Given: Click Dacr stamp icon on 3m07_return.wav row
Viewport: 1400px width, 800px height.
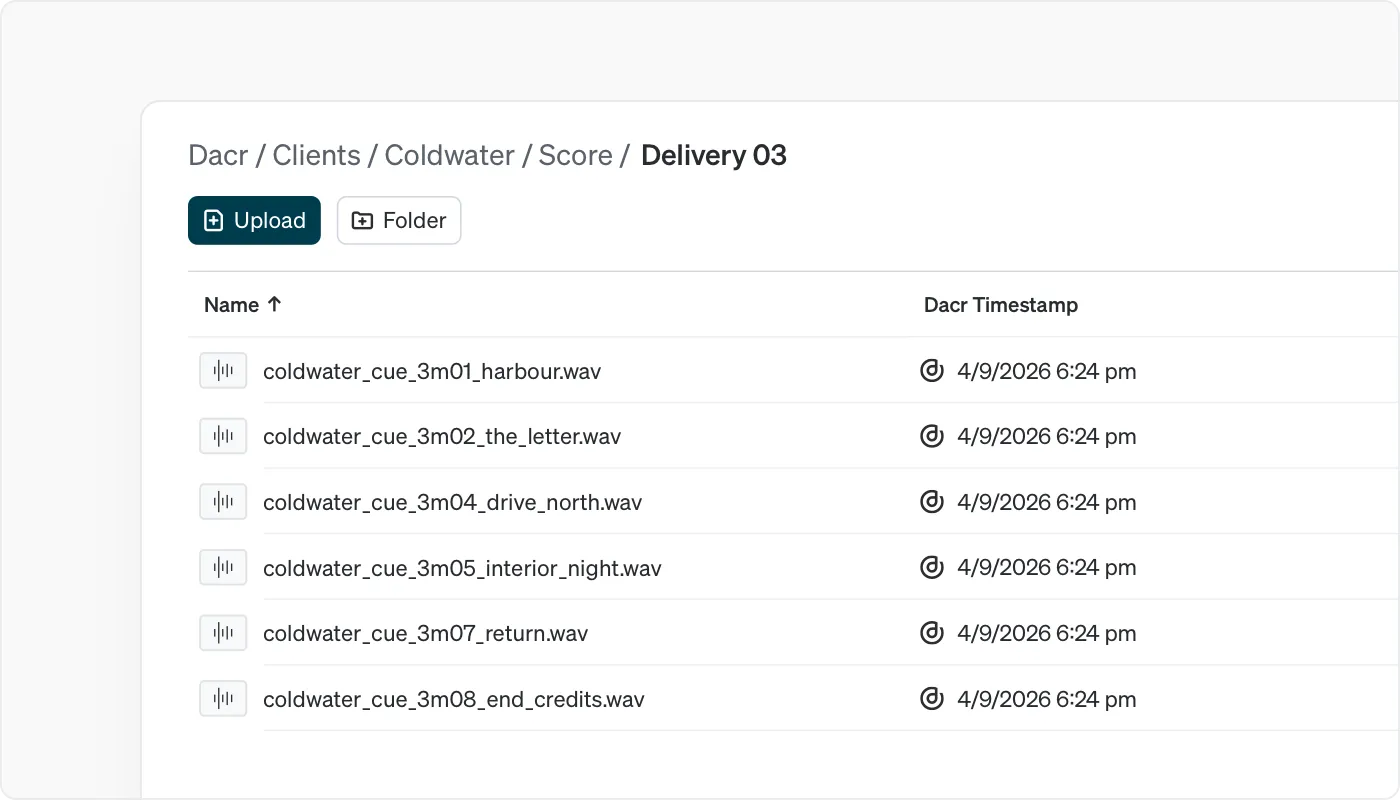Looking at the screenshot, I should click(x=932, y=633).
